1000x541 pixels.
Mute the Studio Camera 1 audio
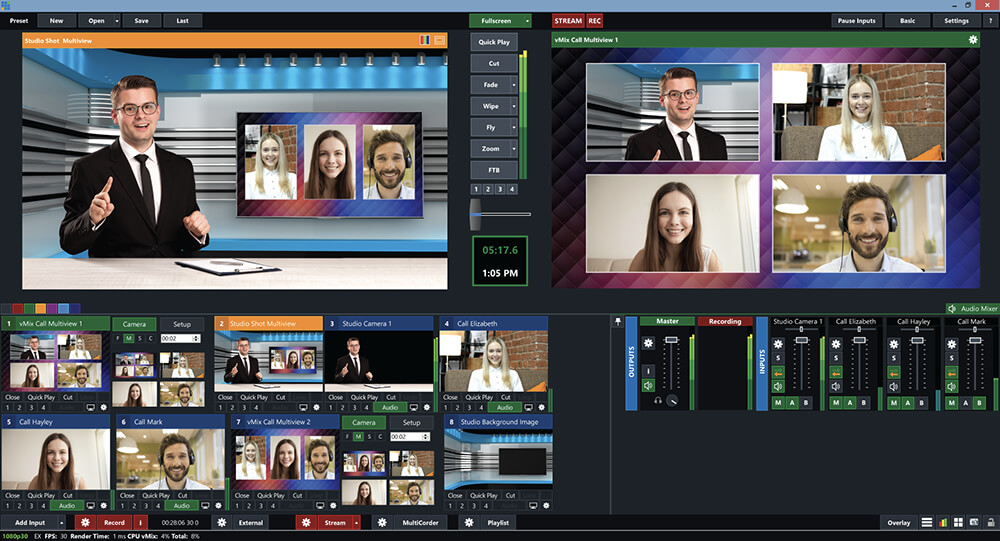pyautogui.click(x=778, y=386)
